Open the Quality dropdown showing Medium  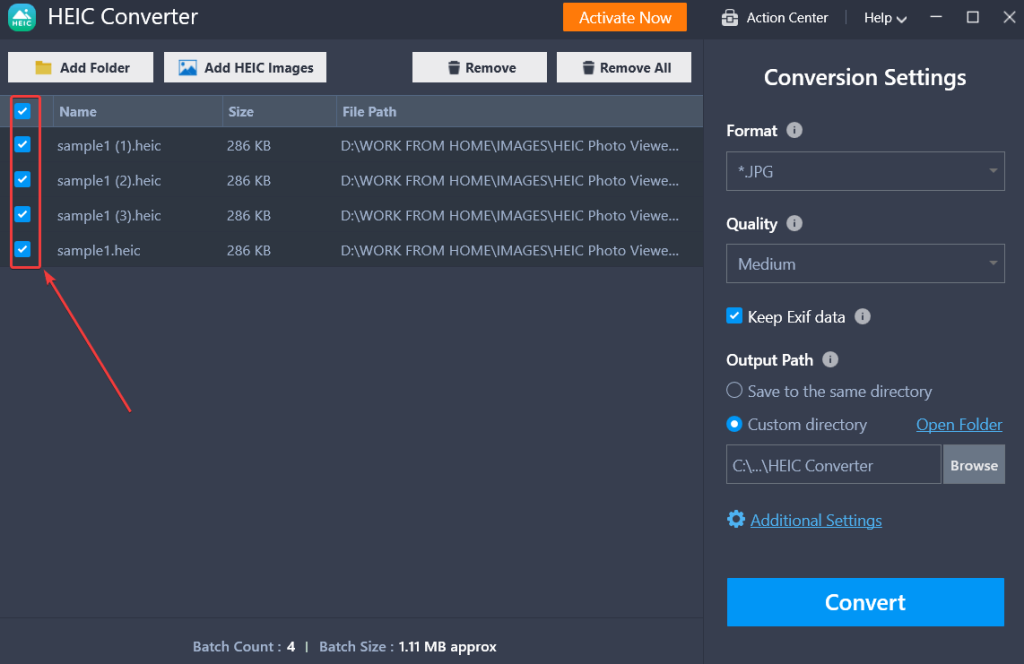[865, 264]
